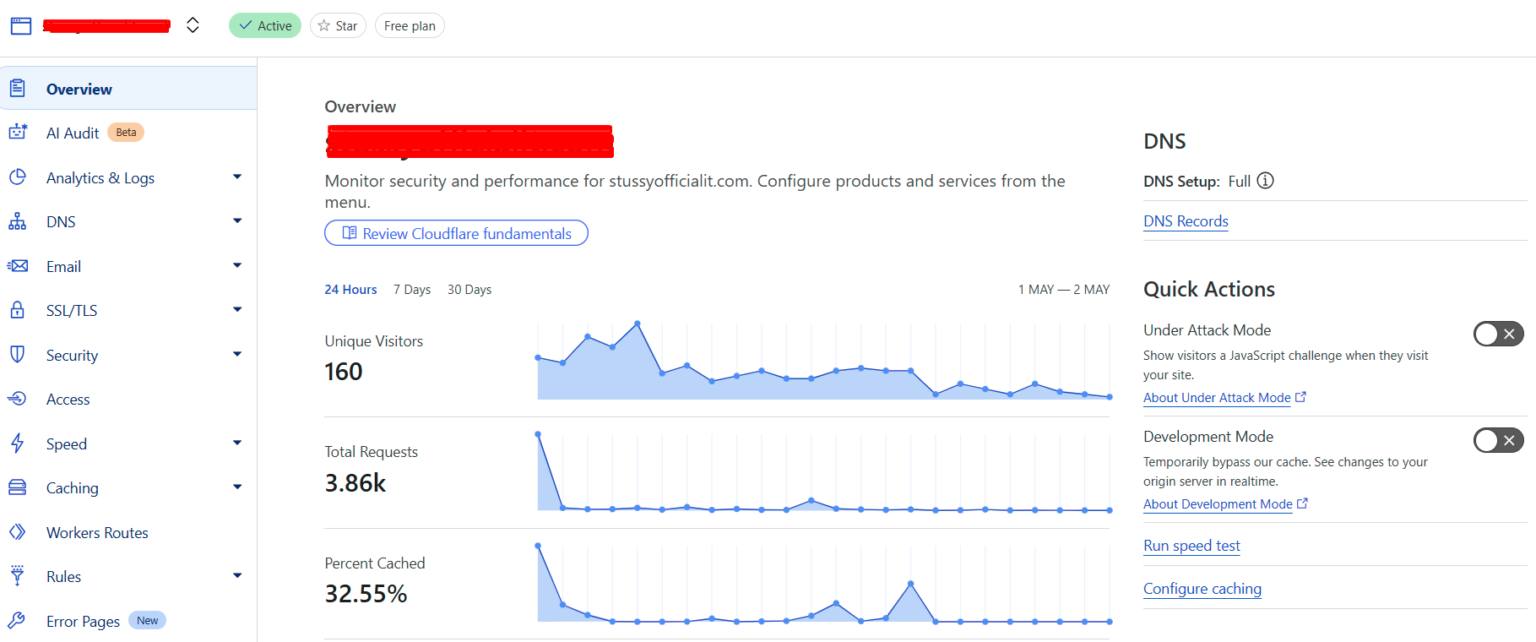Select the Workers Routes code icon

[x=19, y=532]
